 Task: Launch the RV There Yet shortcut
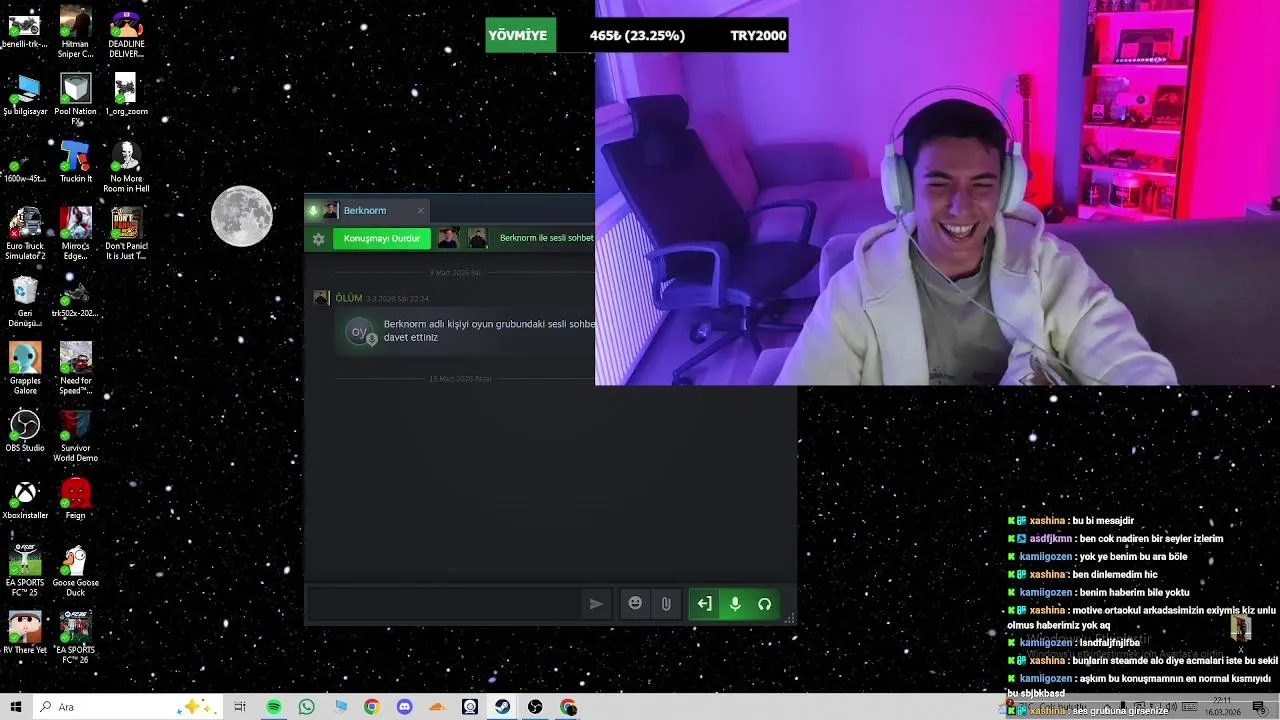25,633
